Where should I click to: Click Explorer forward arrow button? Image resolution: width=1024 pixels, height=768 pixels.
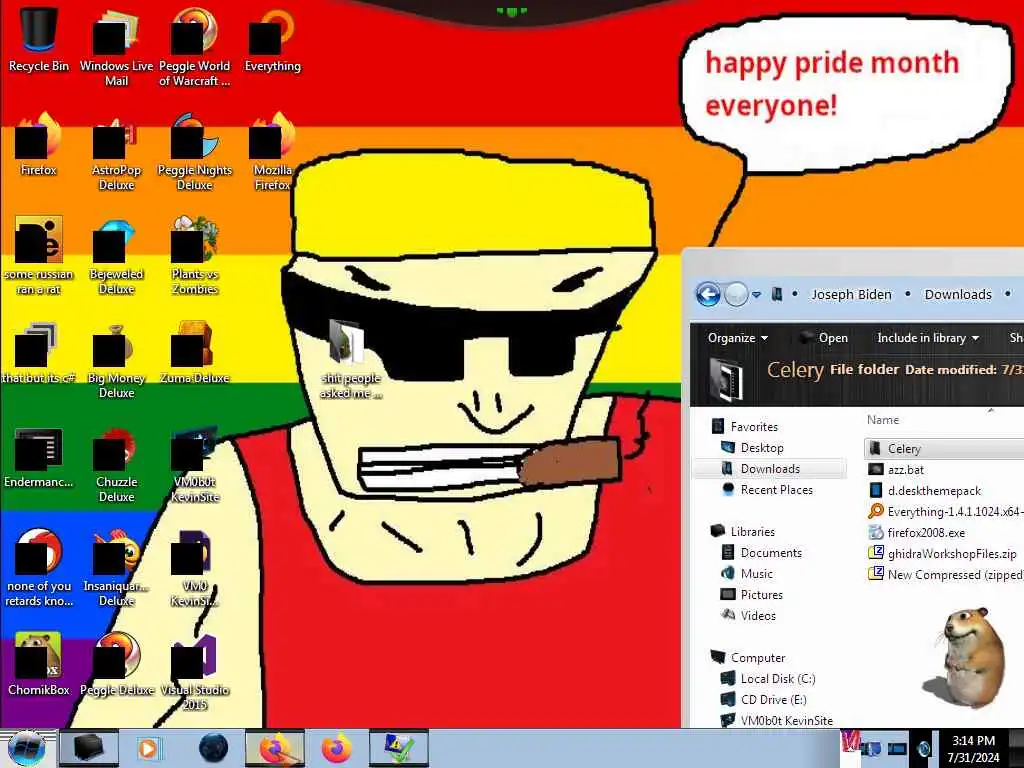736,295
